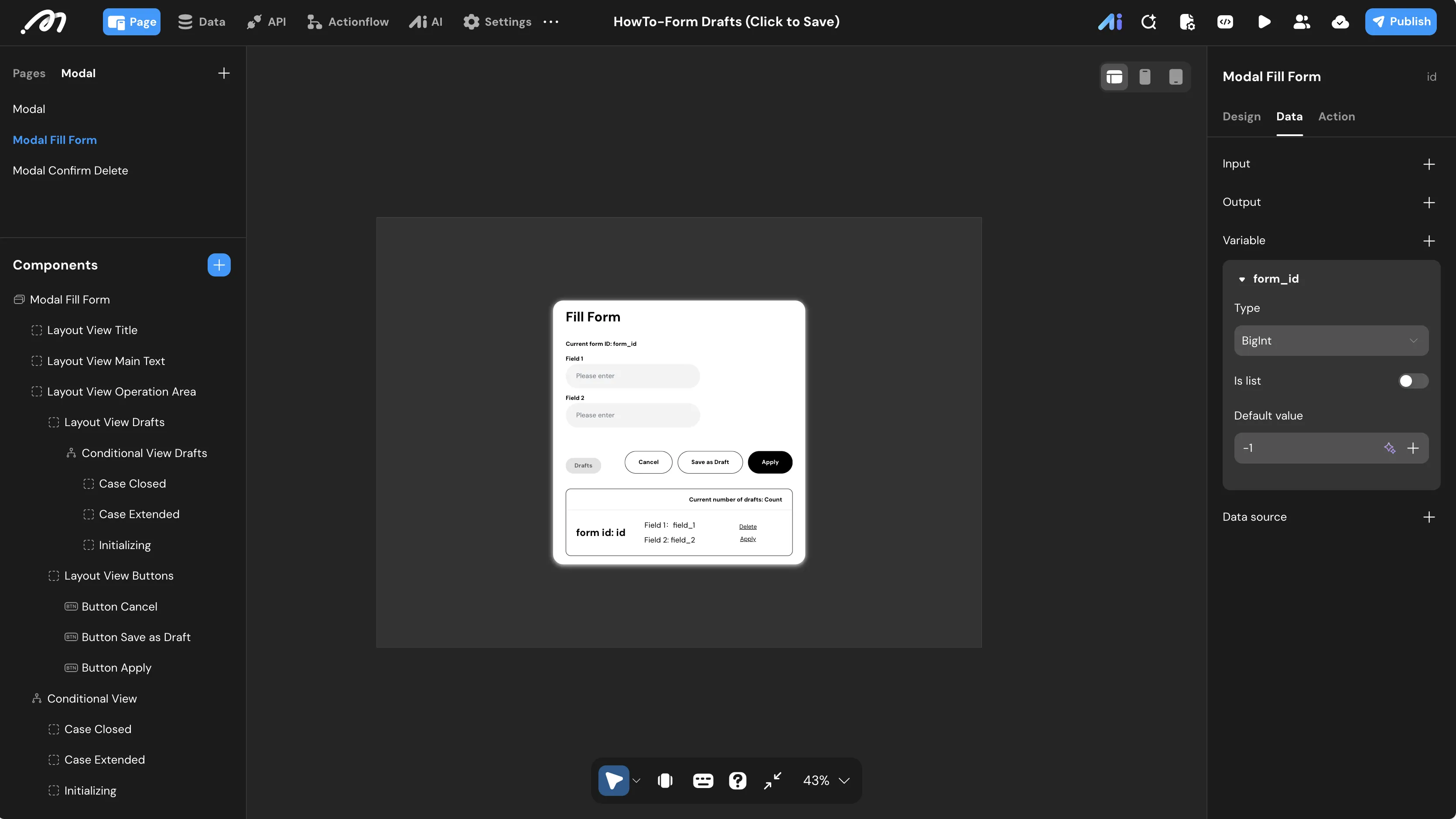The width and height of the screenshot is (1456, 819).
Task: Switch to the Action tab
Action: tap(1336, 116)
